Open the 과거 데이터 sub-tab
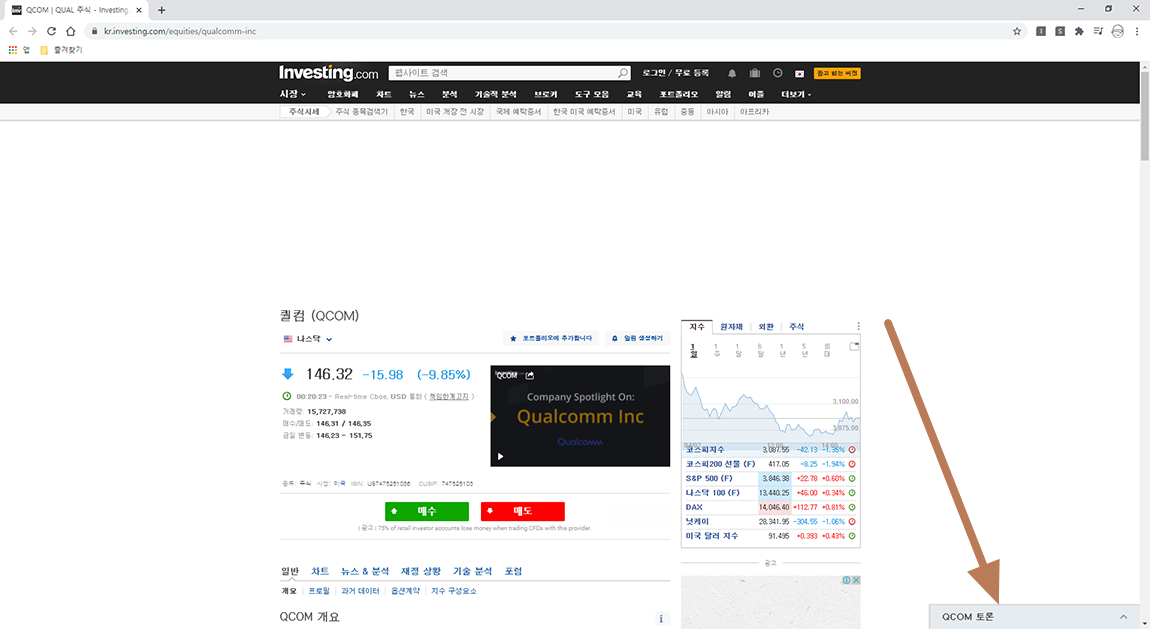Screen dimensions: 1150x629 [x=360, y=591]
